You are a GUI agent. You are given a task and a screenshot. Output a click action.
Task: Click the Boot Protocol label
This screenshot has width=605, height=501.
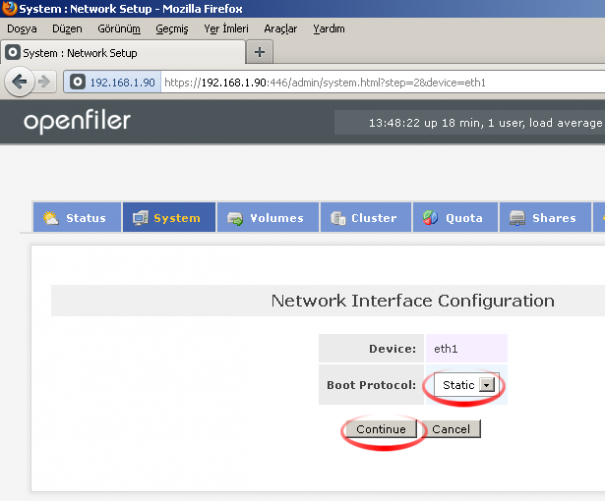pyautogui.click(x=371, y=385)
